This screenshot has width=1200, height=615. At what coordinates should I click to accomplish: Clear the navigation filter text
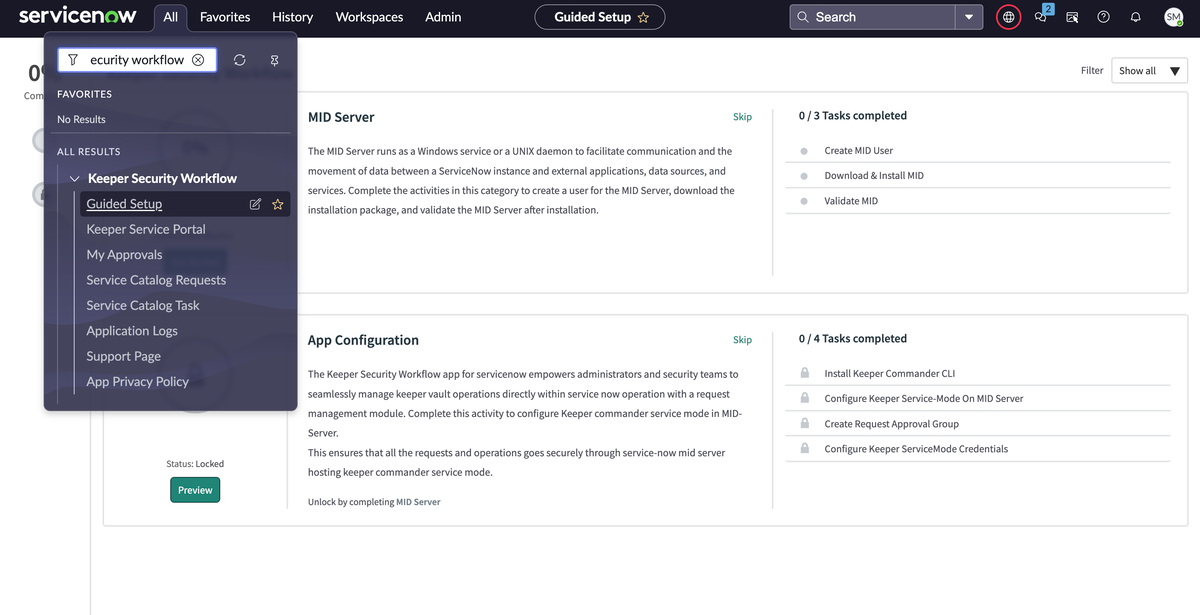(x=198, y=60)
